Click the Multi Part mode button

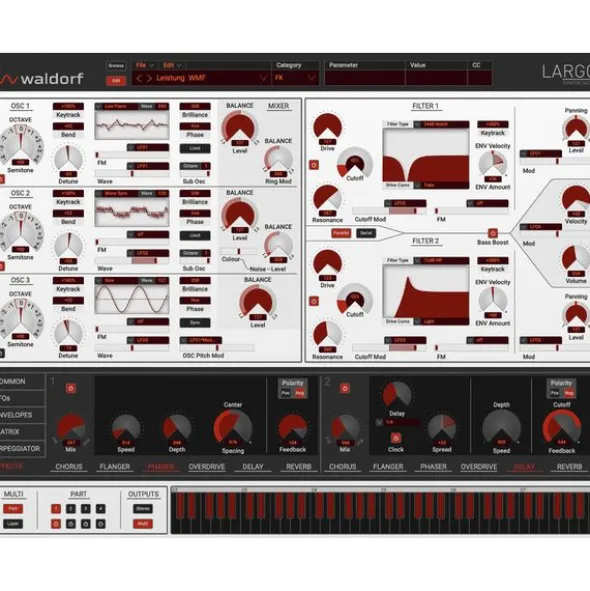13,509
